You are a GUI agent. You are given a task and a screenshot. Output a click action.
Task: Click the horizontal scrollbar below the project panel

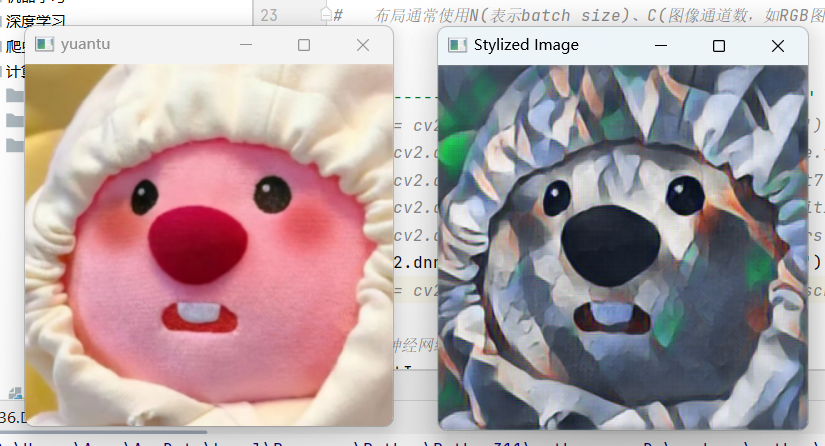[104, 432]
